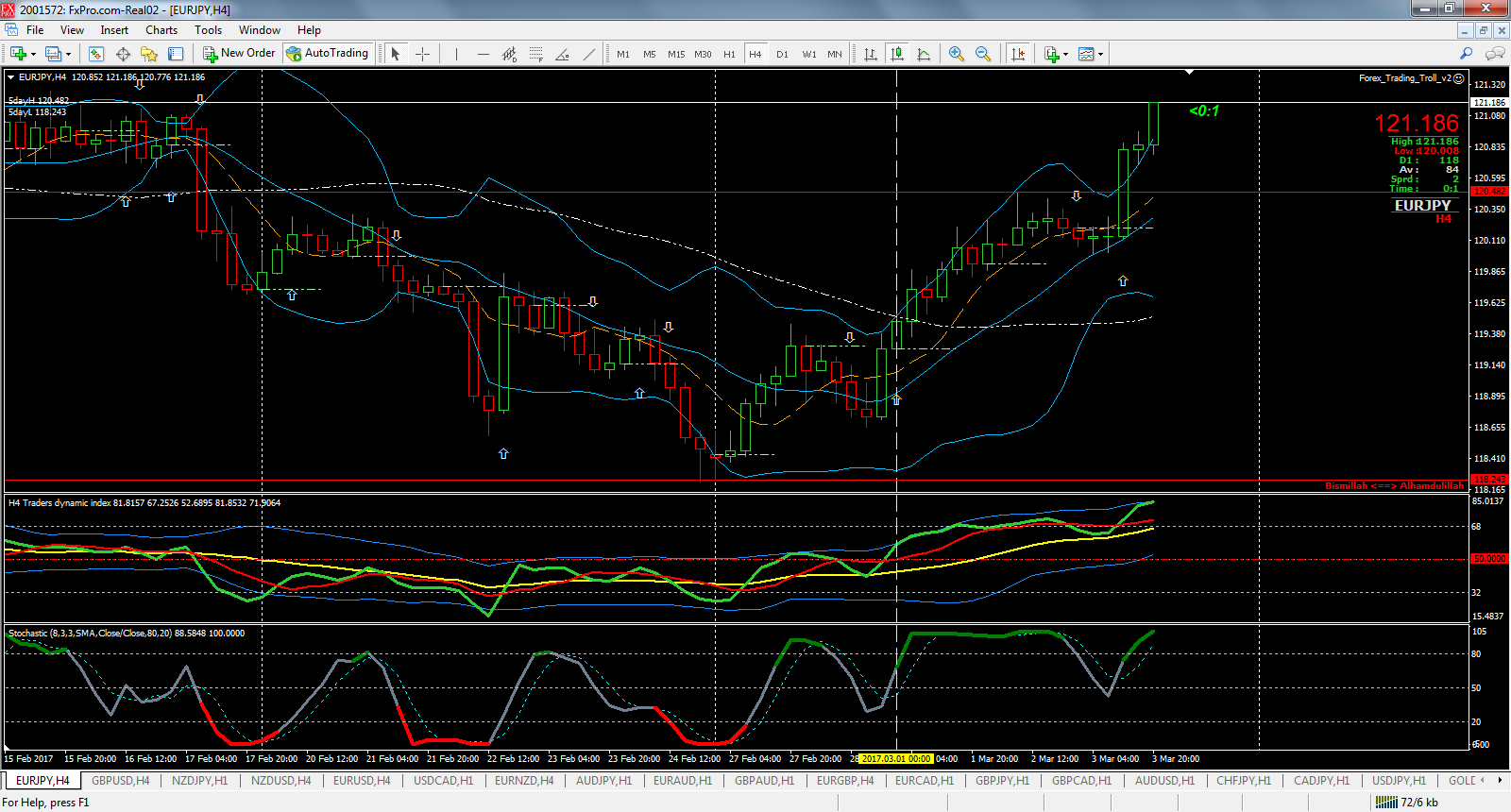
Task: Switch chart to M1 timeframe
Action: (623, 54)
